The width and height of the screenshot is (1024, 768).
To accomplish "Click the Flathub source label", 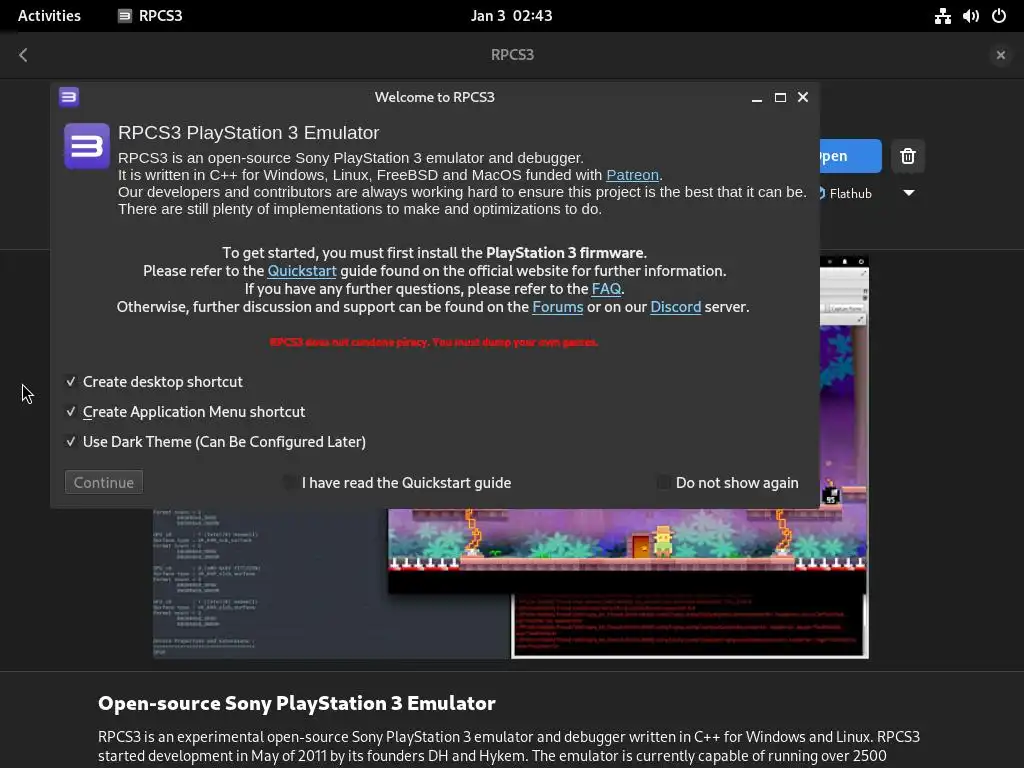I will point(850,193).
